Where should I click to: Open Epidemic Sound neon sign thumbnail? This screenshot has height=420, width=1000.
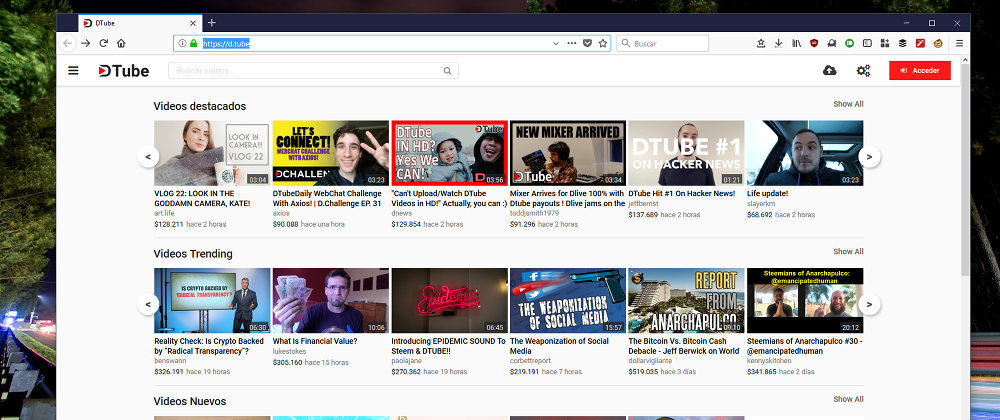coord(450,301)
